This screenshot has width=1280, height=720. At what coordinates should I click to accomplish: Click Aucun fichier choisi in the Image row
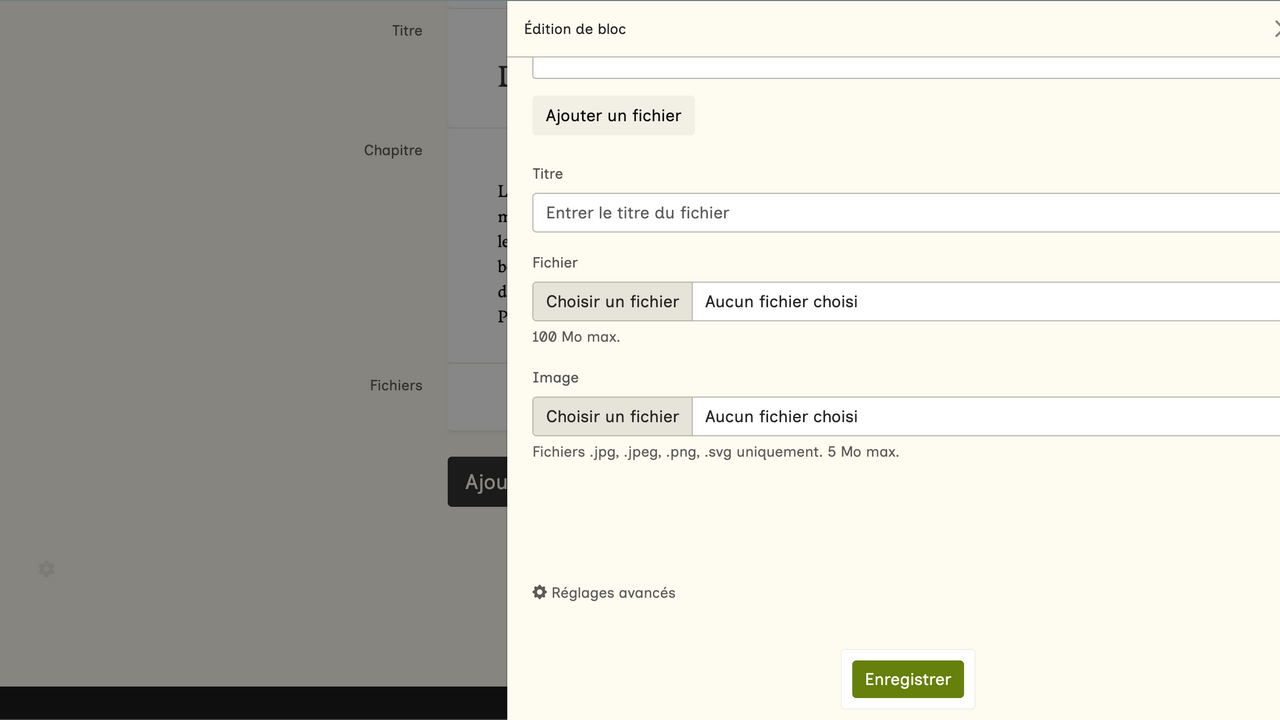pyautogui.click(x=781, y=416)
